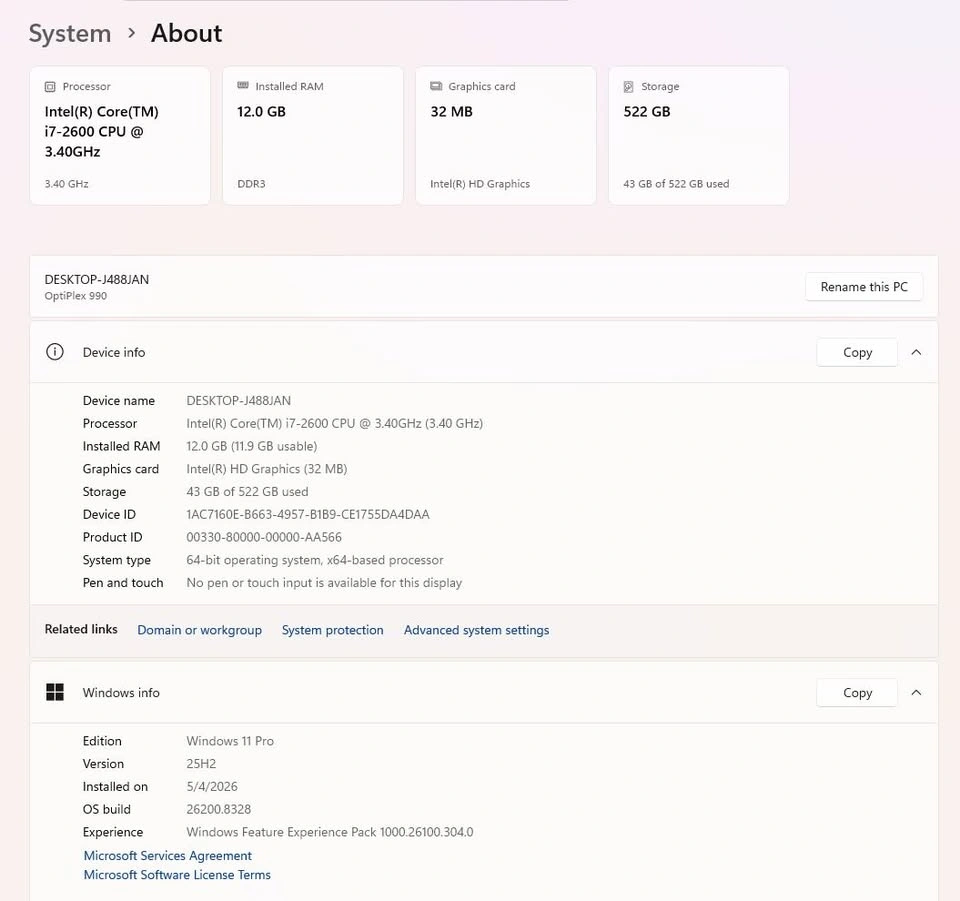Open the System protection link

[332, 630]
